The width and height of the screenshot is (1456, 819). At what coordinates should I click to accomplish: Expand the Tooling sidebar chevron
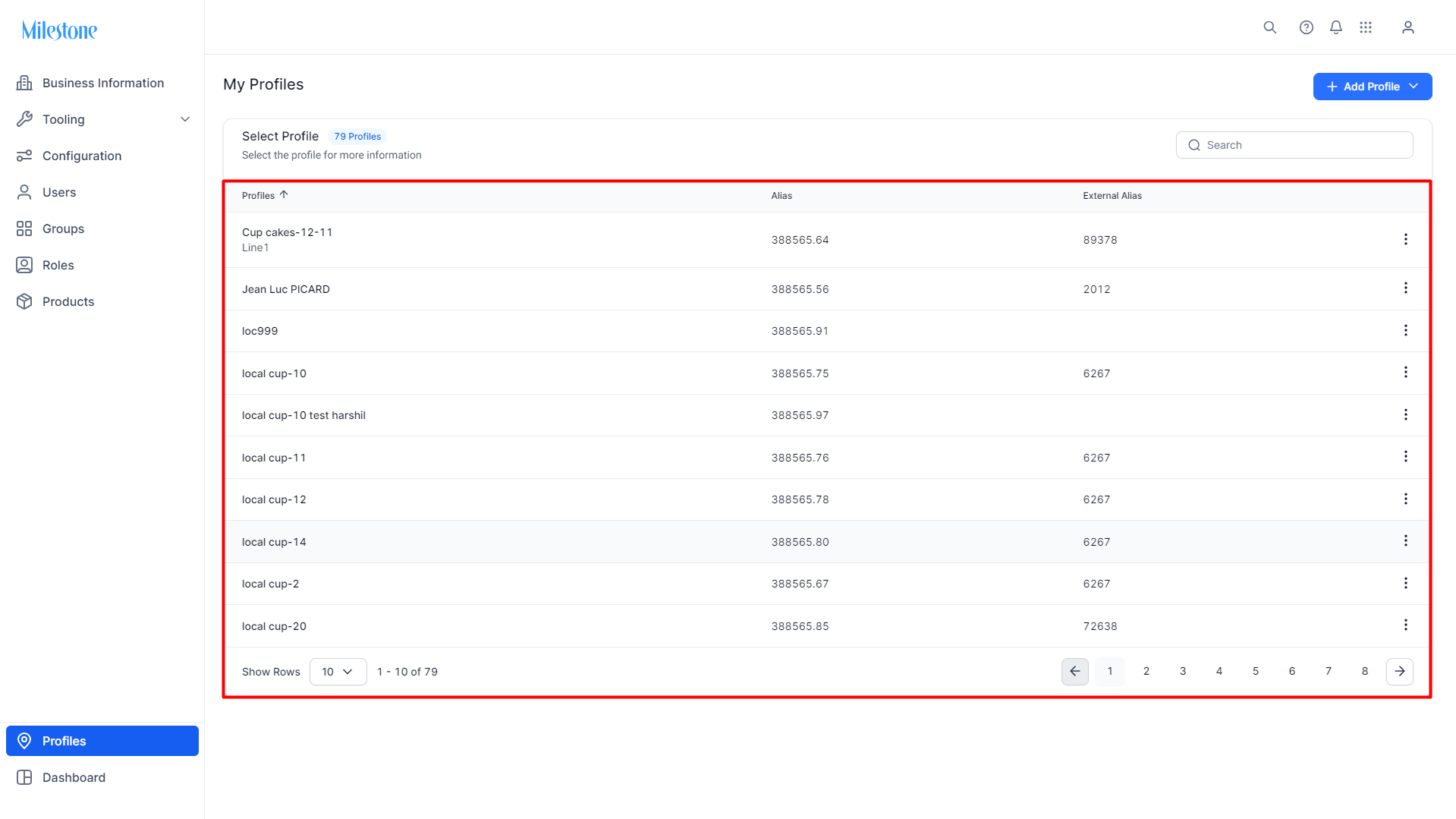pos(184,119)
